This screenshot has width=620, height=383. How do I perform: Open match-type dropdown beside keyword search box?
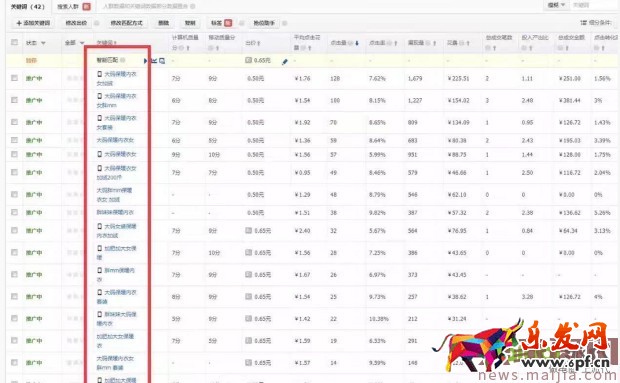(556, 5)
